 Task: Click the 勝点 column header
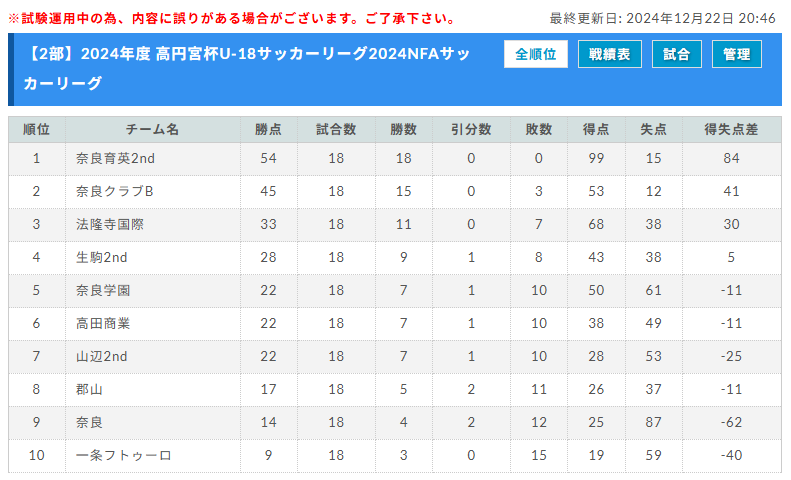268,130
